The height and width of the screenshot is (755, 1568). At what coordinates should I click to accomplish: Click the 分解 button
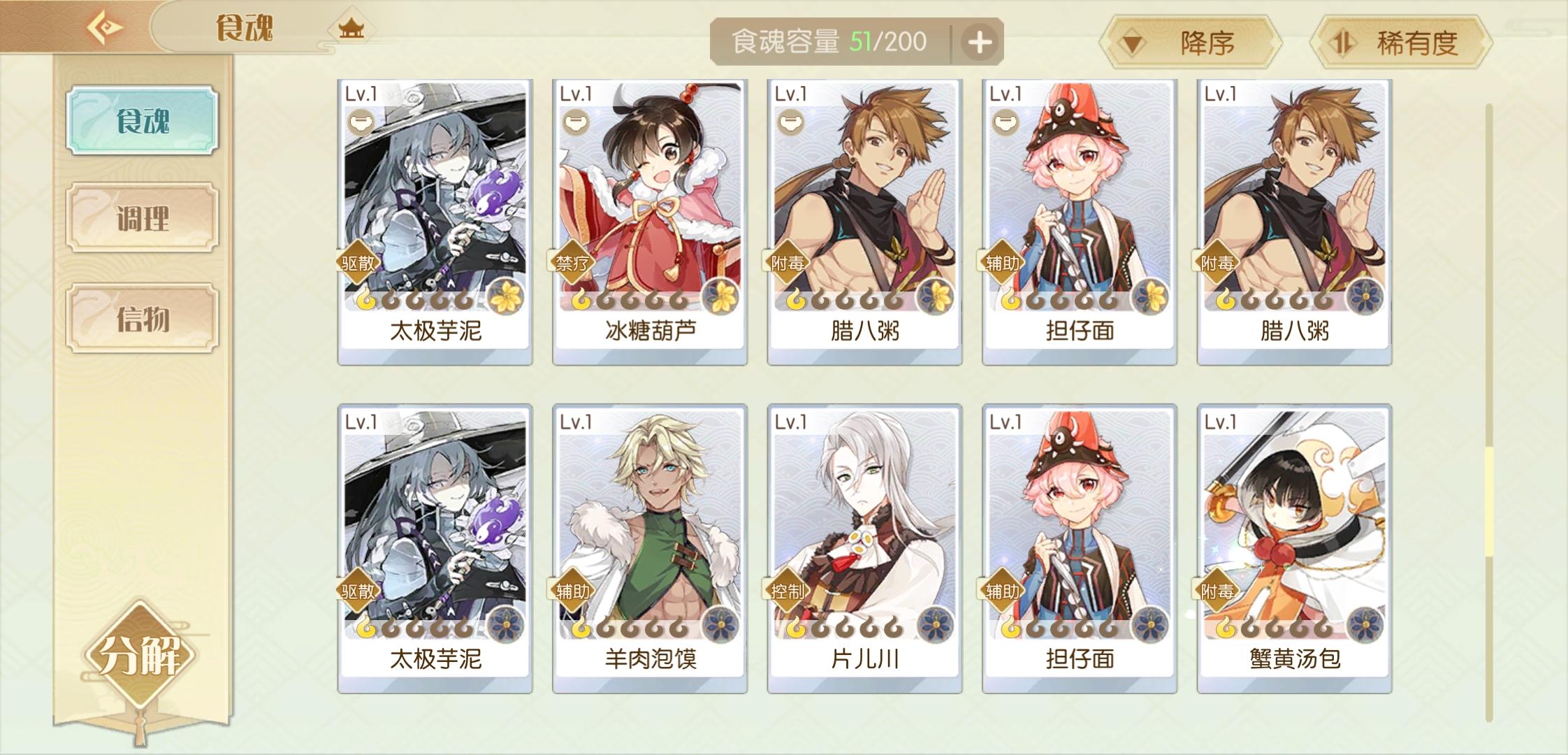(140, 655)
